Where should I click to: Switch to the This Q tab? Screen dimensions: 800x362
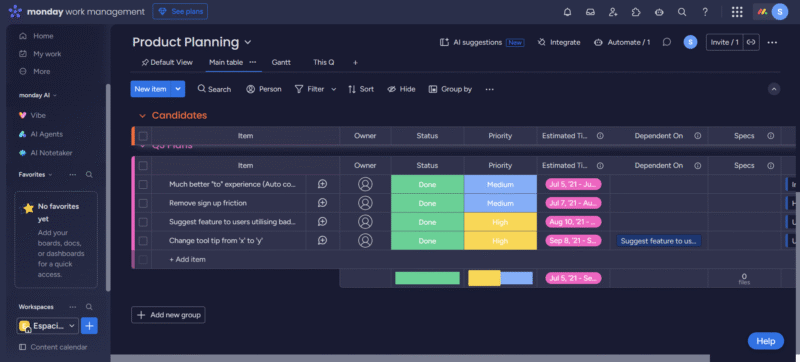click(x=323, y=62)
